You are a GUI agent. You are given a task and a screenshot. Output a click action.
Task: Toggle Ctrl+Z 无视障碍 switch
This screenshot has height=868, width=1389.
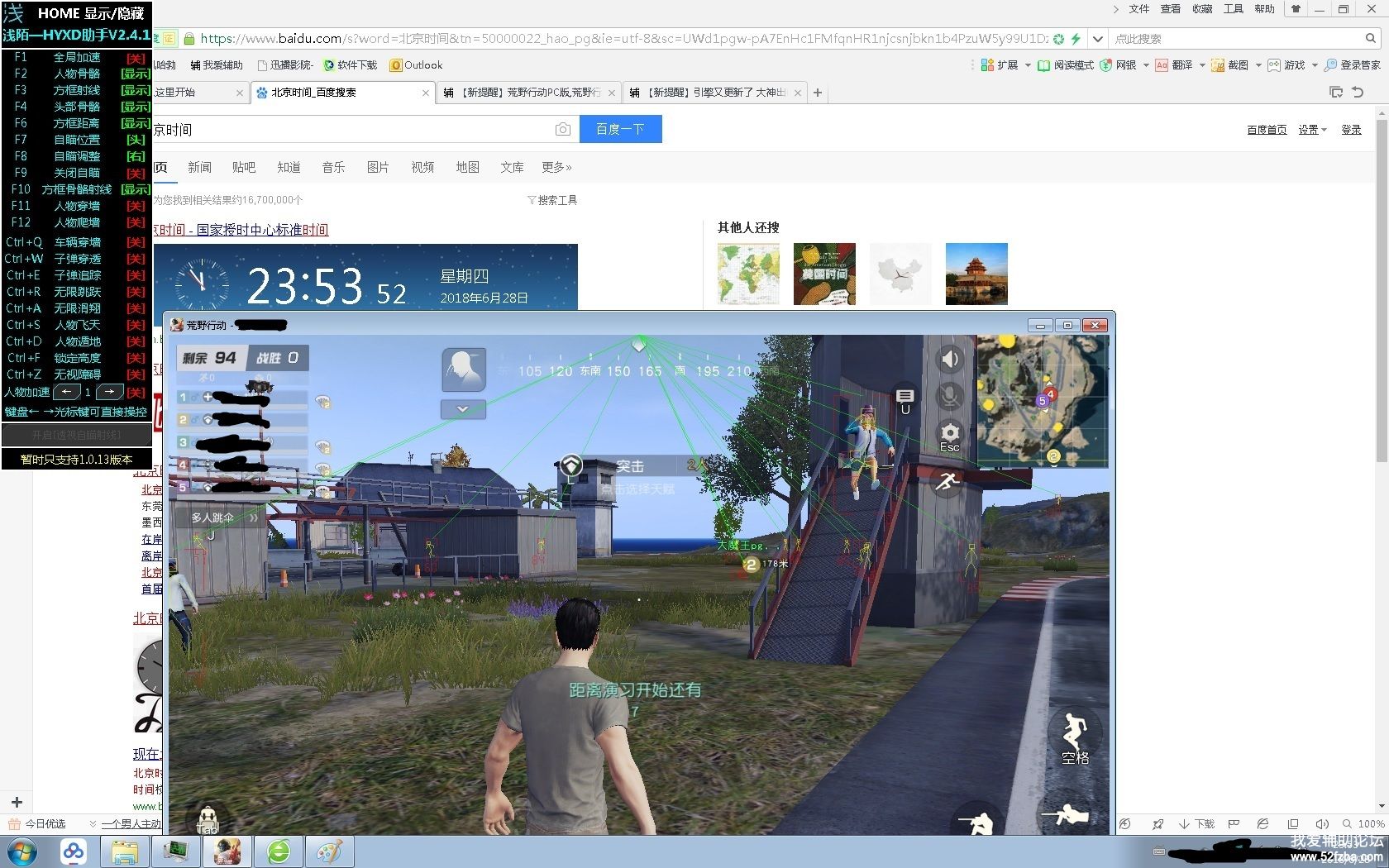point(136,374)
